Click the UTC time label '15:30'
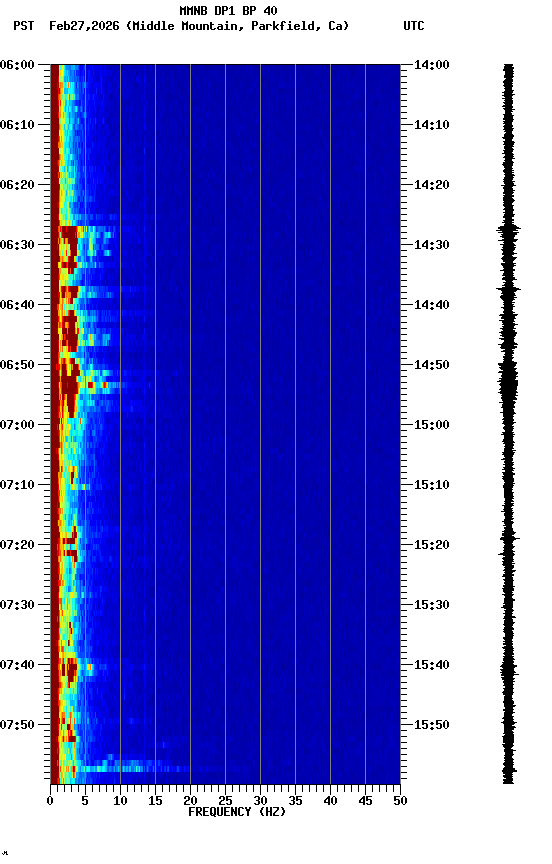This screenshot has width=552, height=864. click(x=431, y=605)
